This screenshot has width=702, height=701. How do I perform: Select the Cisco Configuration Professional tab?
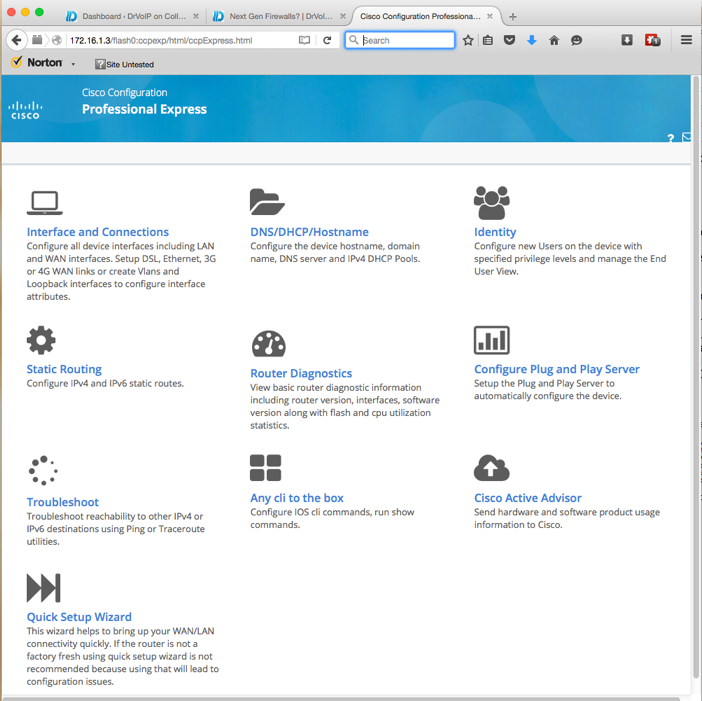pyautogui.click(x=425, y=16)
